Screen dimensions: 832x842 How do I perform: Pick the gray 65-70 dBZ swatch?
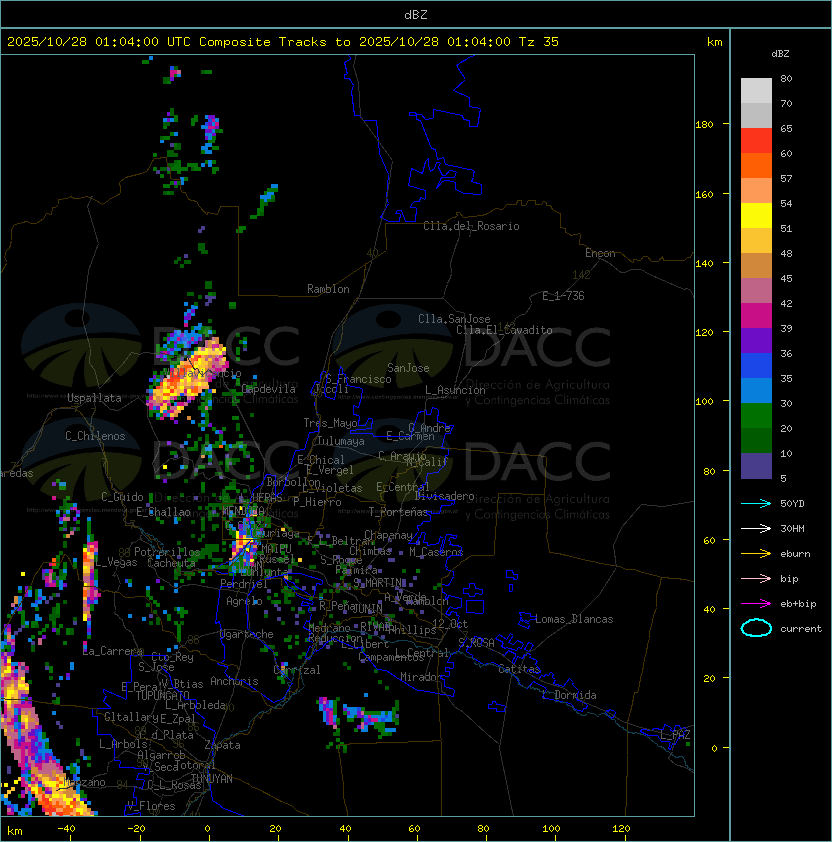click(756, 115)
